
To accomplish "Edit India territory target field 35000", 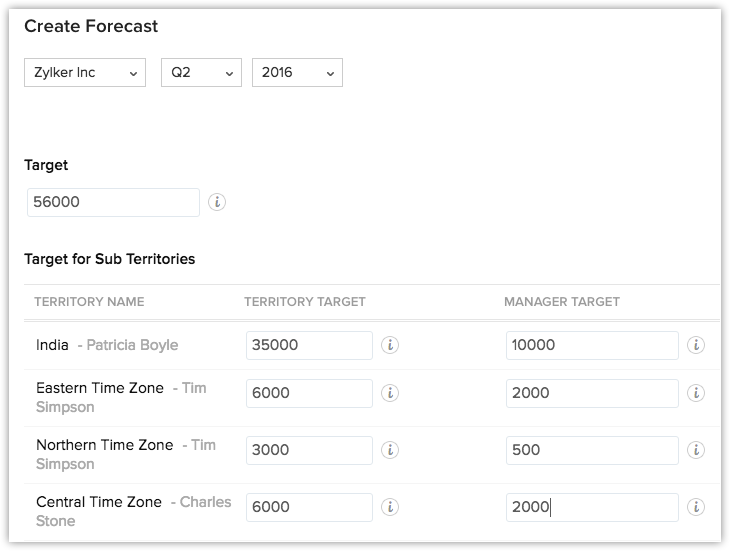I will click(x=309, y=345).
